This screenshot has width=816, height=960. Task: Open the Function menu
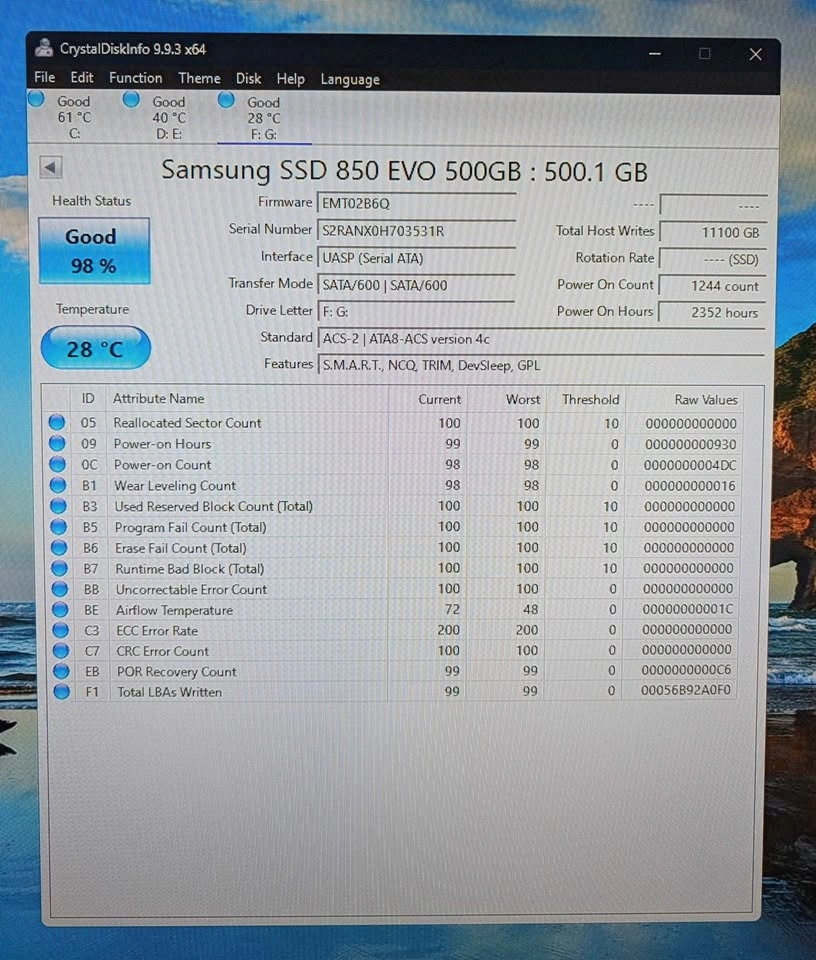pyautogui.click(x=135, y=78)
